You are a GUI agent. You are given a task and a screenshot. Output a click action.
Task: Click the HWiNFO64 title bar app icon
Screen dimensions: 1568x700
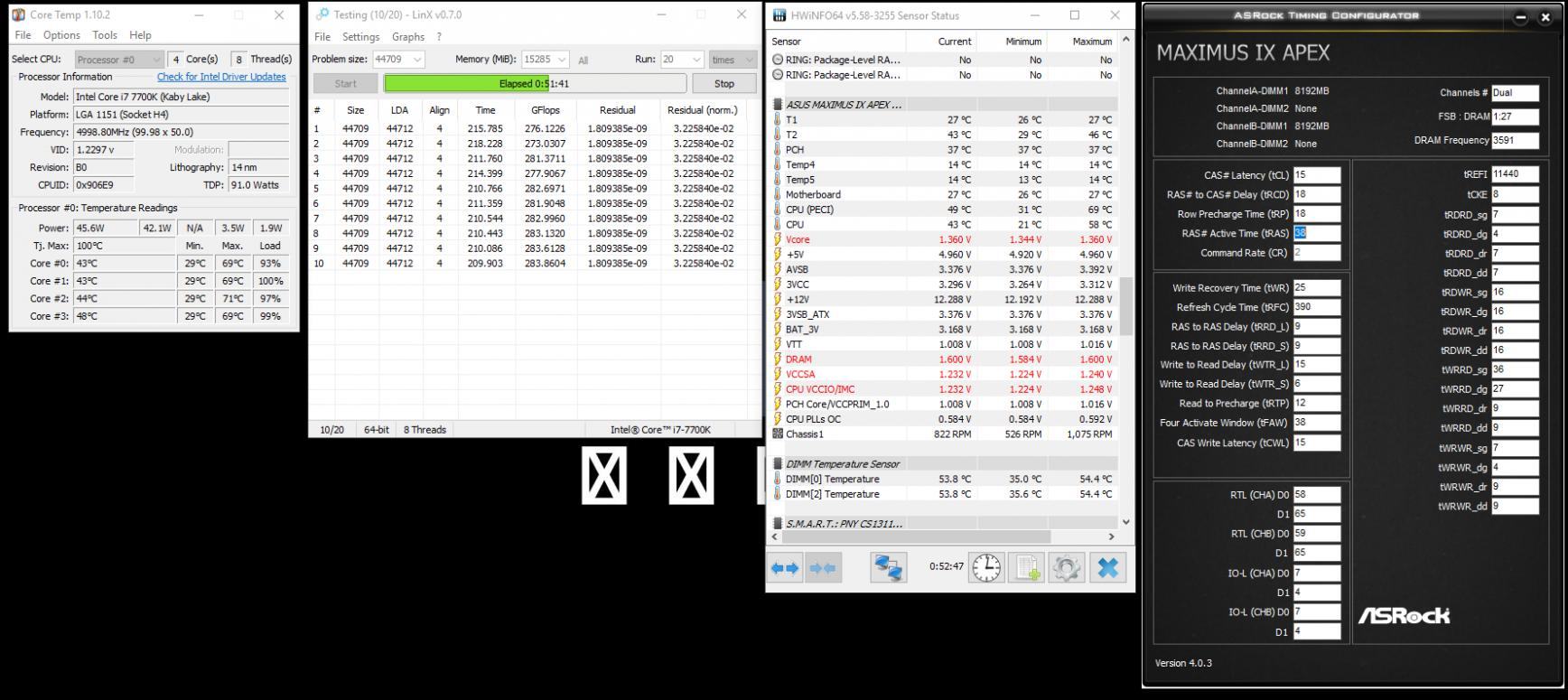tap(779, 15)
